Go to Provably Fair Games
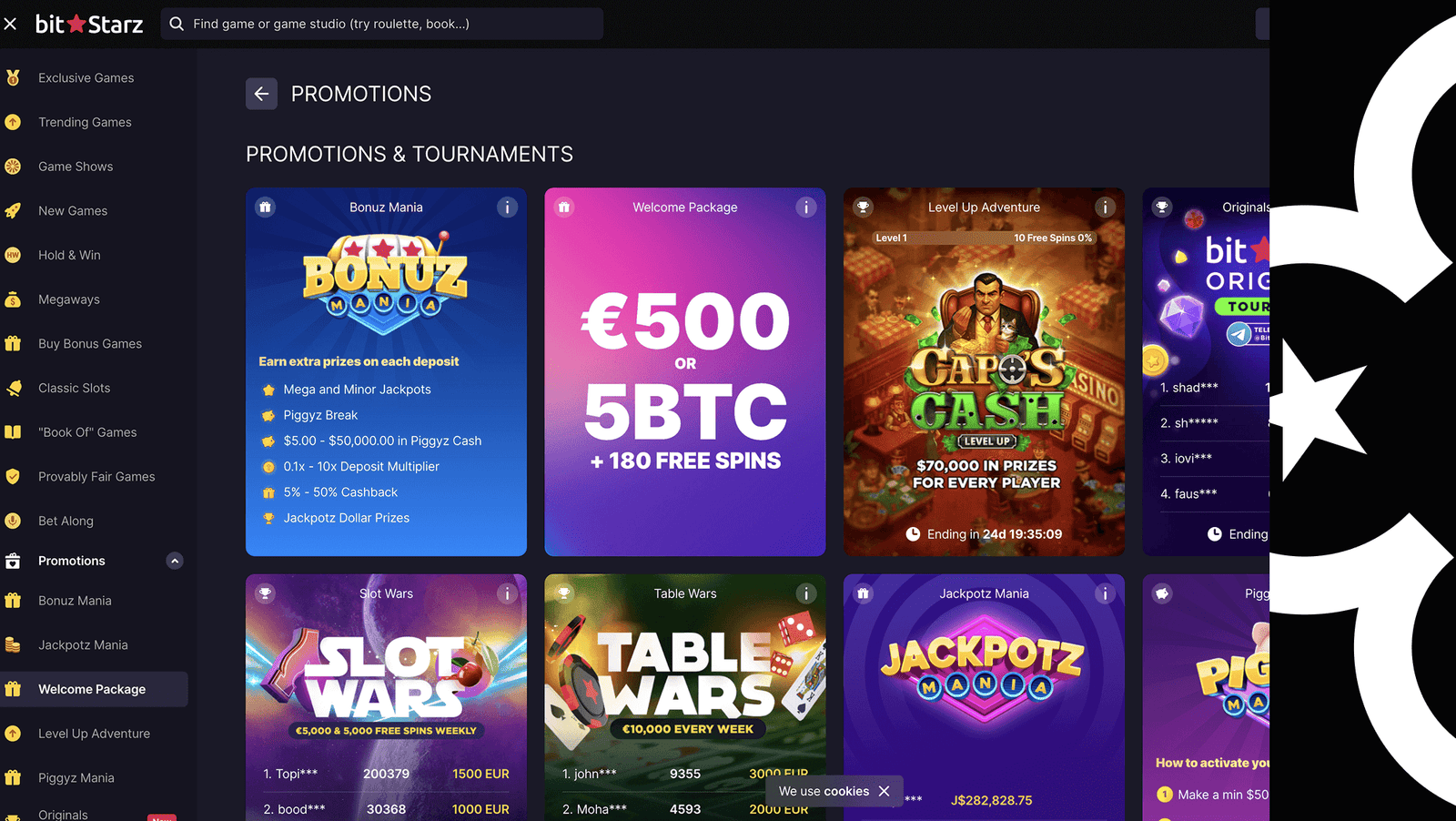This screenshot has height=821, width=1456. (96, 477)
